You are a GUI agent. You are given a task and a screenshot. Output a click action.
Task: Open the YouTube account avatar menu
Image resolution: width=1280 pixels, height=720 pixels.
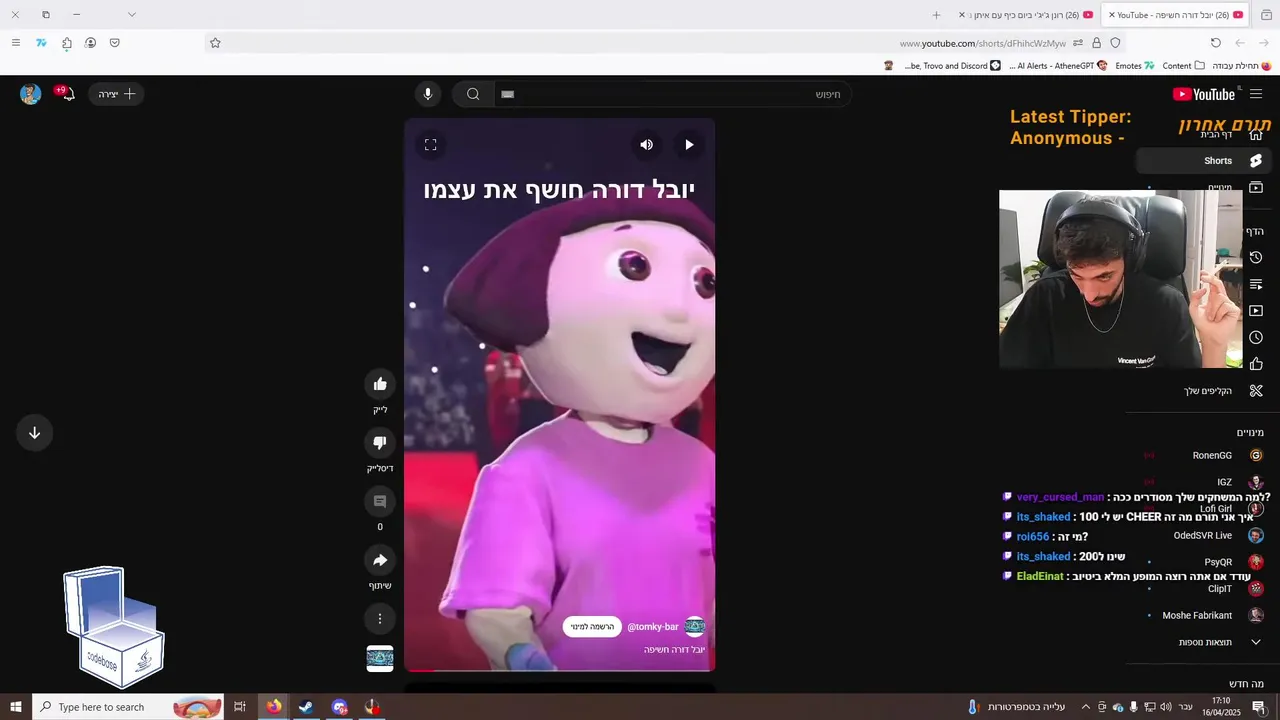(x=31, y=94)
